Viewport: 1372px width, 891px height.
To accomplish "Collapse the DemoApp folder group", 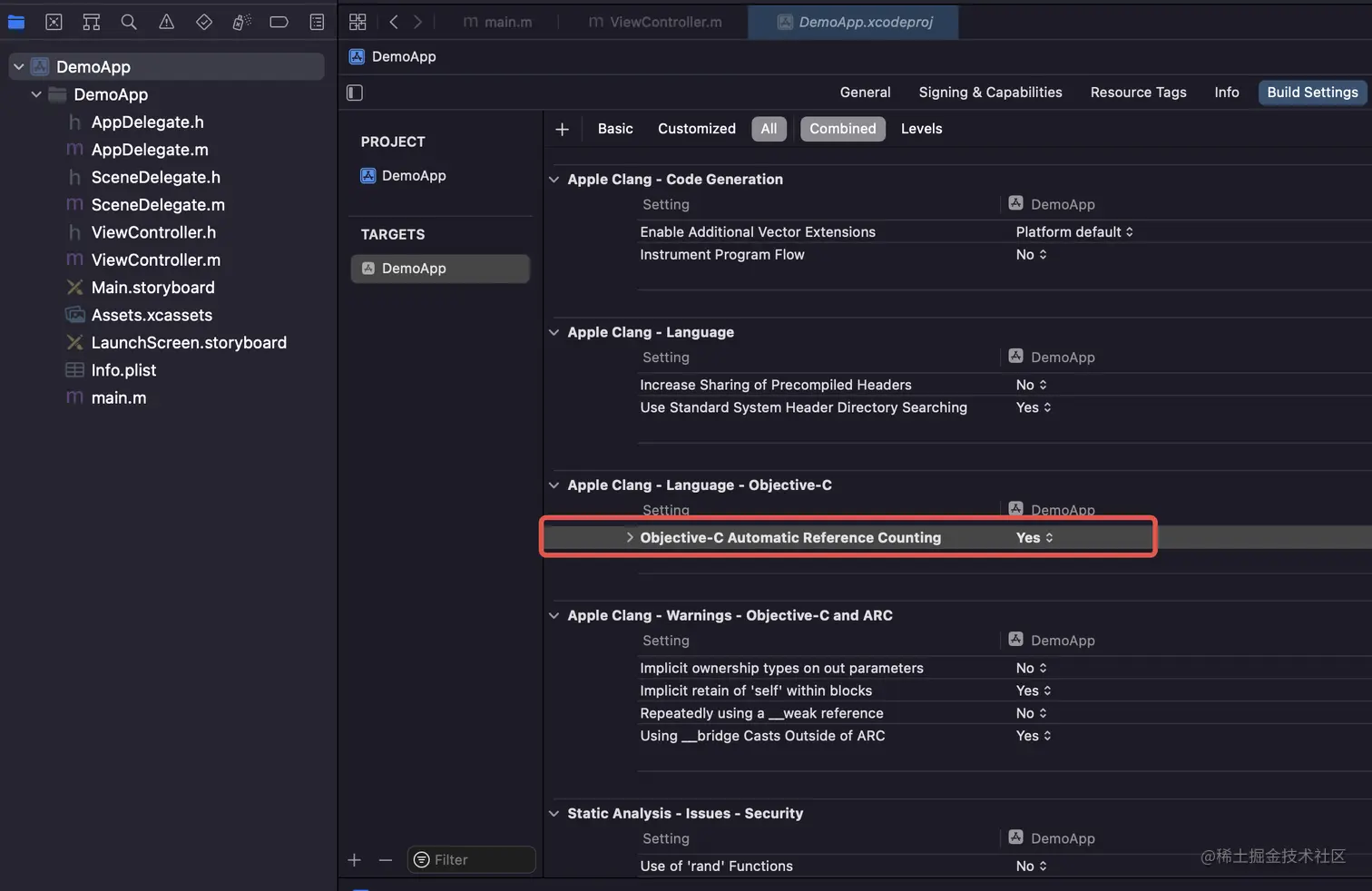I will 36,94.
